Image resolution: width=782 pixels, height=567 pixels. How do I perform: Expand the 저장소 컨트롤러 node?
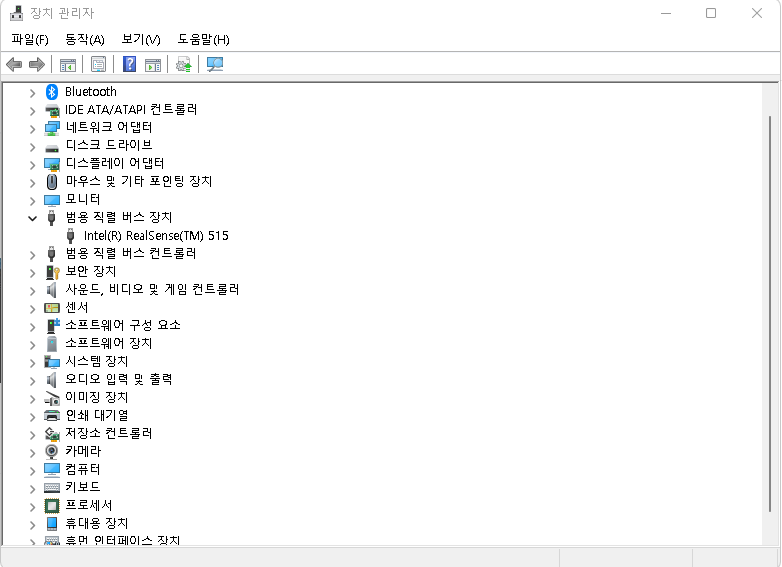pyautogui.click(x=32, y=435)
